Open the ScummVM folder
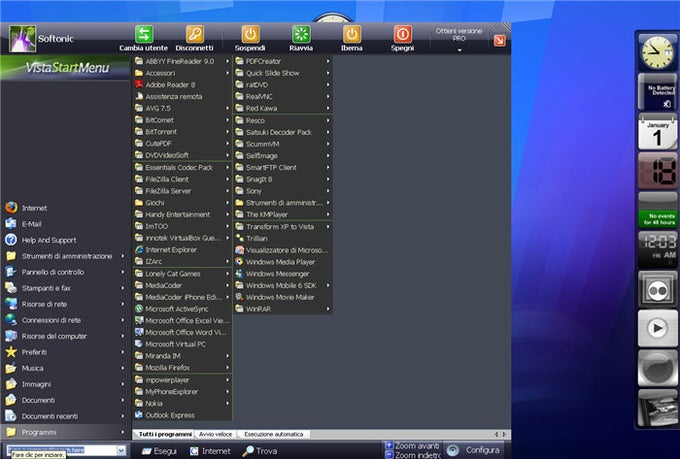This screenshot has height=459, width=680. [283, 144]
